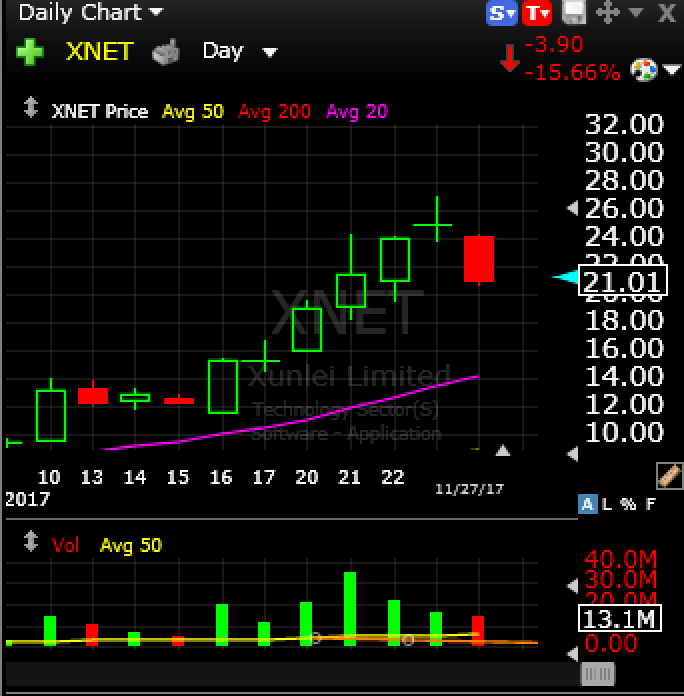Click the XNET ticker symbol field
This screenshot has height=696, width=684.
99,51
